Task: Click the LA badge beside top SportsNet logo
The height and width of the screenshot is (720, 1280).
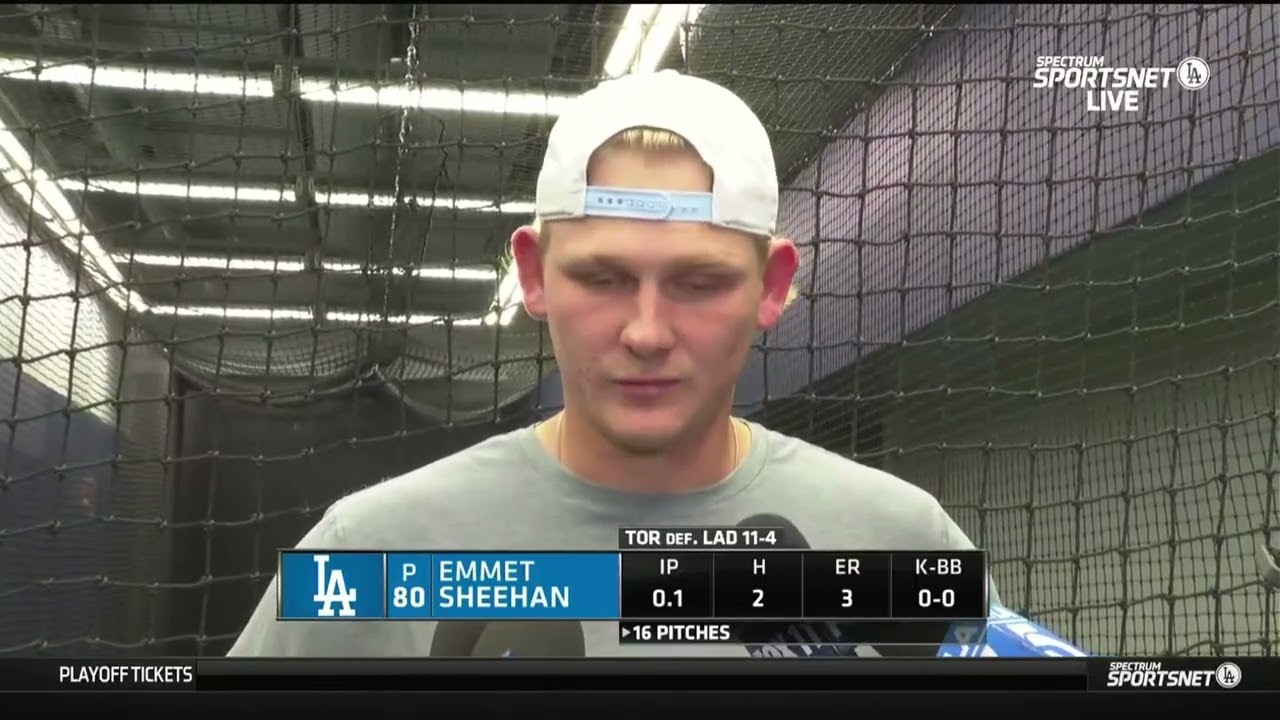Action: (x=1193, y=74)
